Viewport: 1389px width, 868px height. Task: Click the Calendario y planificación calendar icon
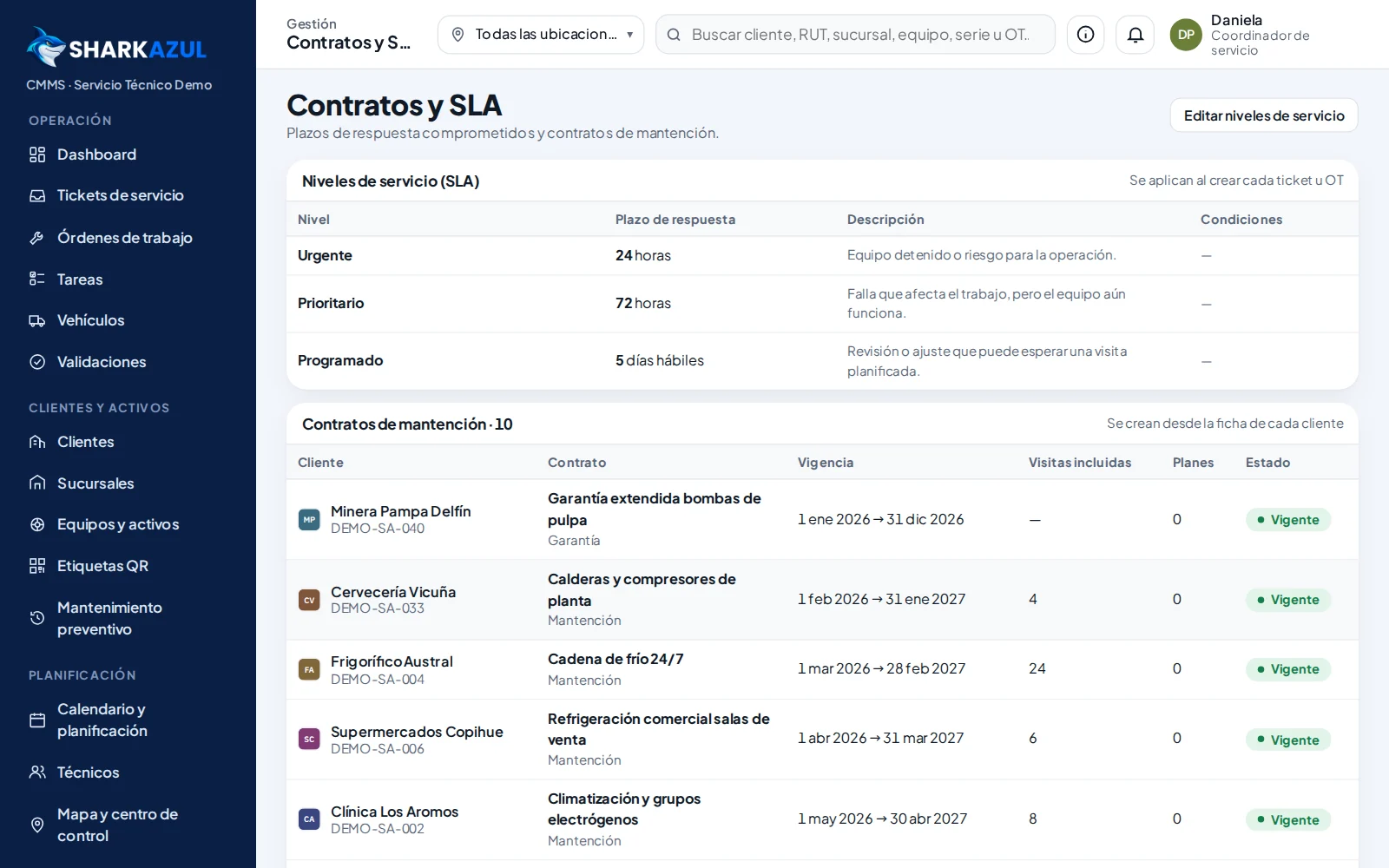click(37, 720)
